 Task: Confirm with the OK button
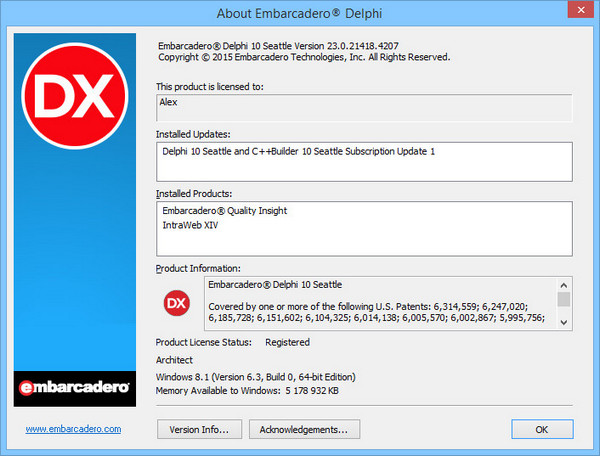(541, 429)
